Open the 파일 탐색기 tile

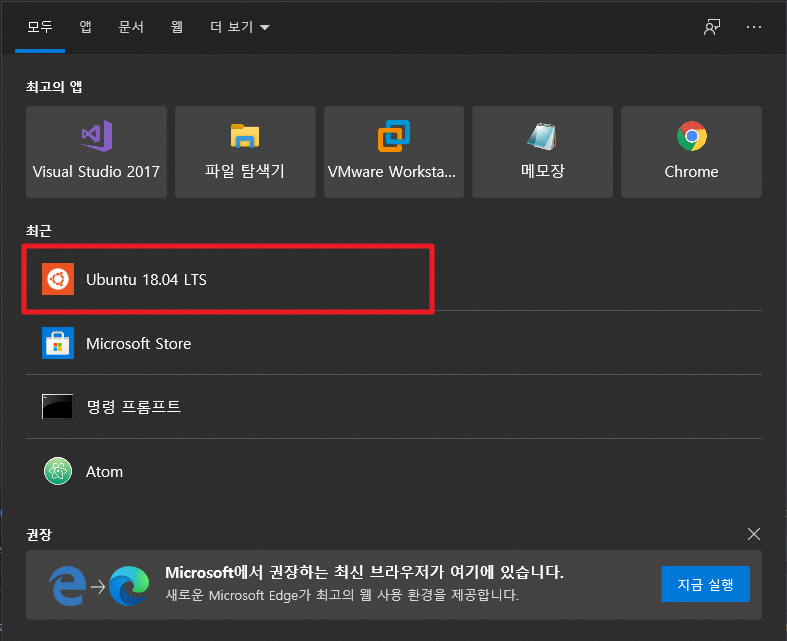245,152
